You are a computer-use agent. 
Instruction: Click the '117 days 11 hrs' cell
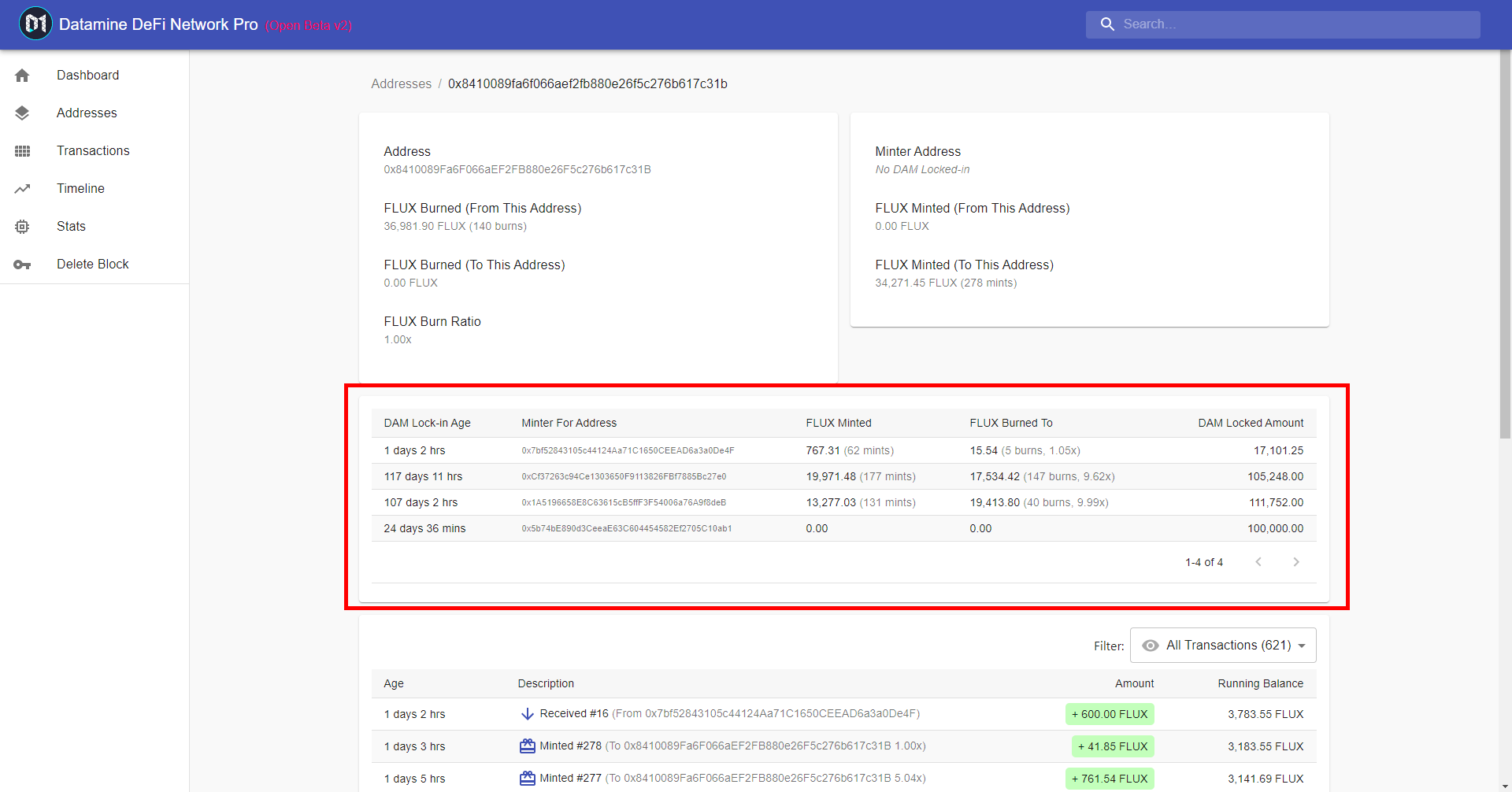423,477
